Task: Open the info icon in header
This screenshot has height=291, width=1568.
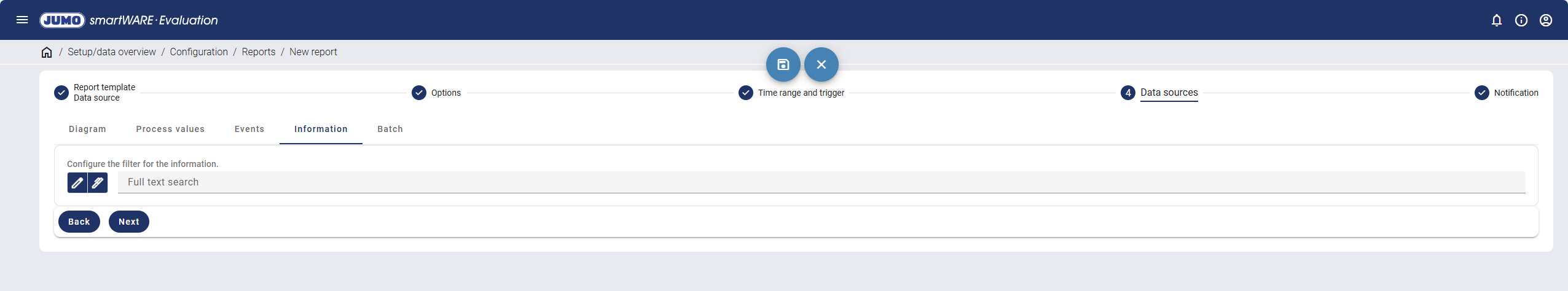Action: coord(1521,20)
